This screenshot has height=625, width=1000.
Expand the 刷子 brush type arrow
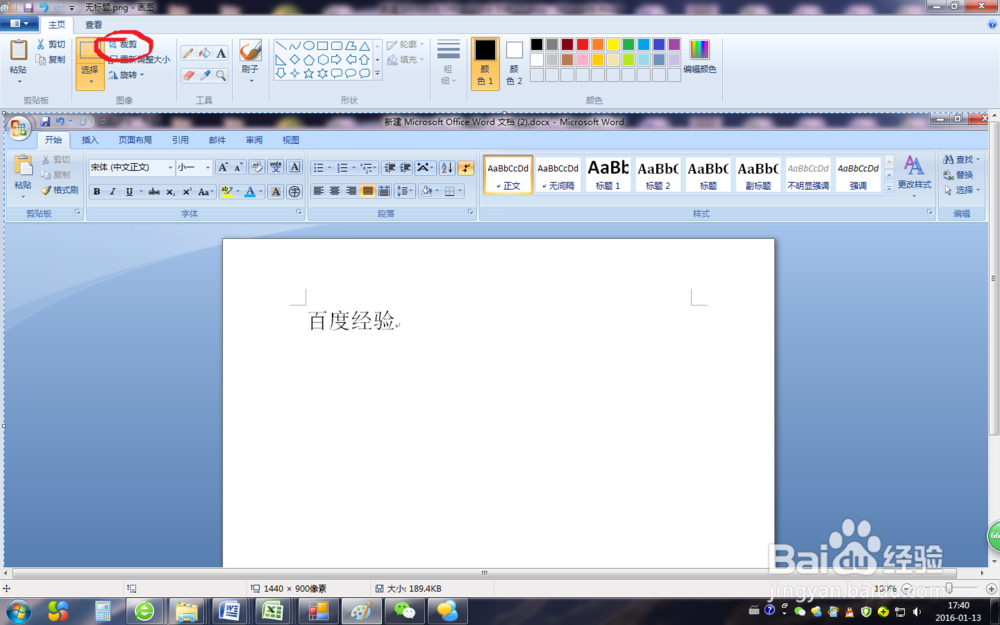click(x=251, y=81)
